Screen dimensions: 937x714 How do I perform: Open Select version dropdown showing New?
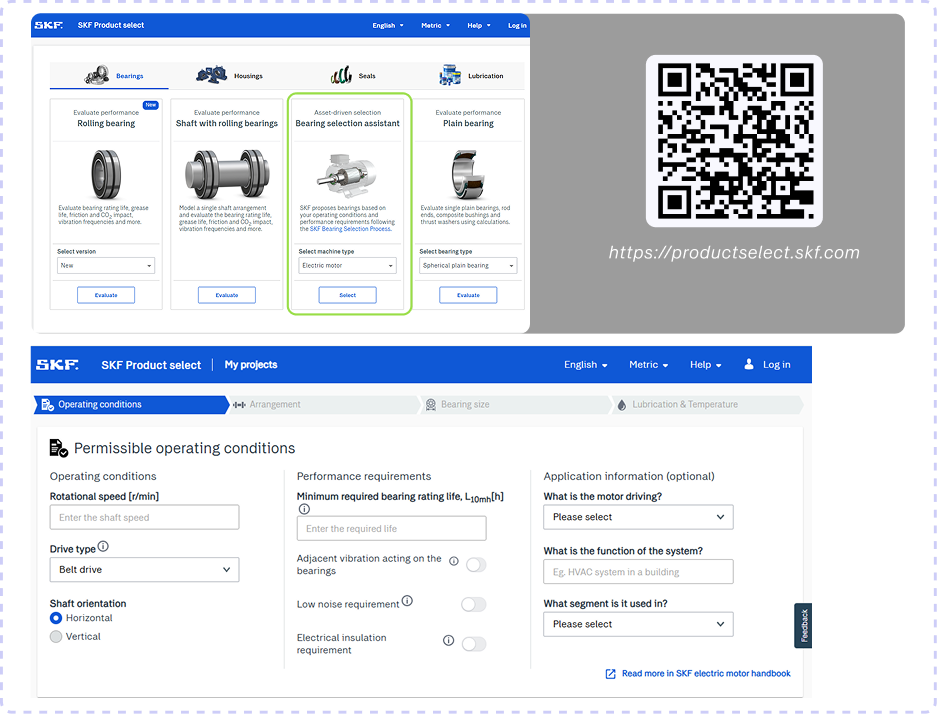[106, 265]
